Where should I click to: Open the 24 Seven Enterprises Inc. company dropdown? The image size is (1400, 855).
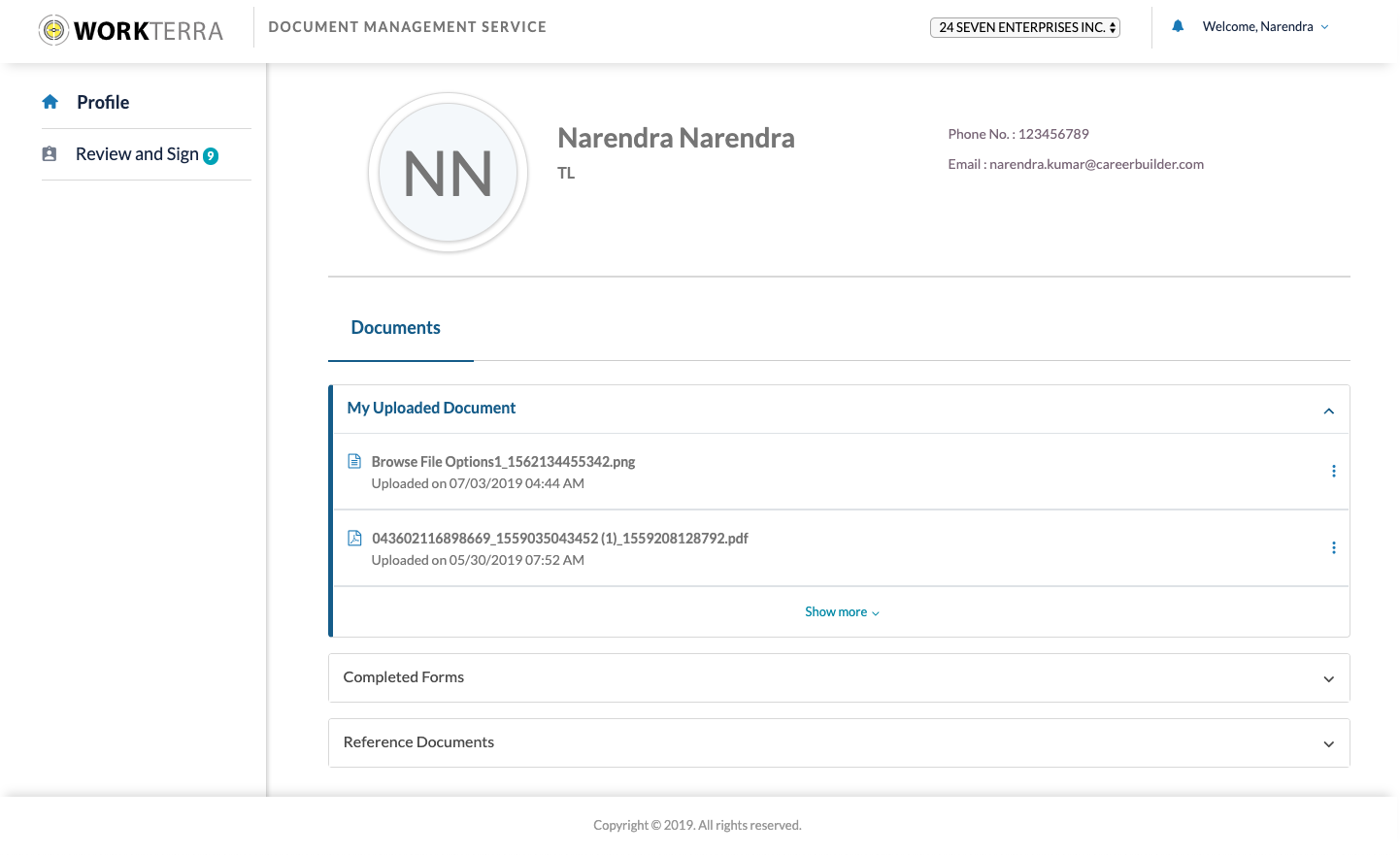(1024, 27)
